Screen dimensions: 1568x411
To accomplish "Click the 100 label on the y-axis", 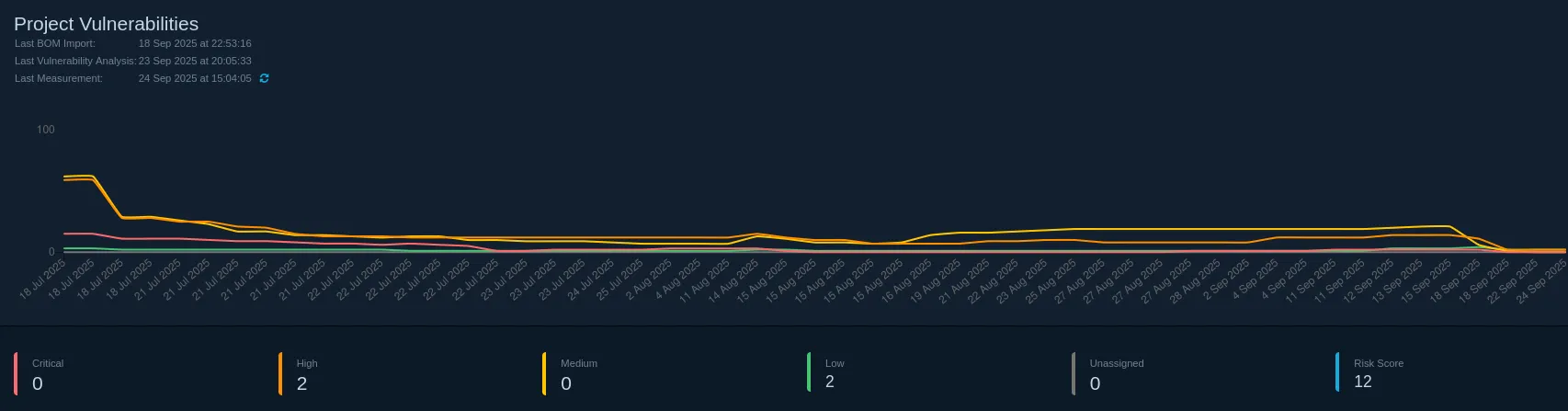I will point(45,130).
